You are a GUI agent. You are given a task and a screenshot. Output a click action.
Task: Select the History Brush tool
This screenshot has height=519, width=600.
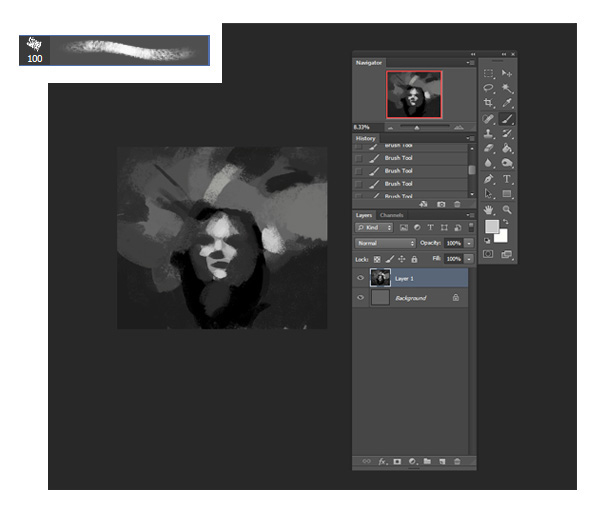507,134
